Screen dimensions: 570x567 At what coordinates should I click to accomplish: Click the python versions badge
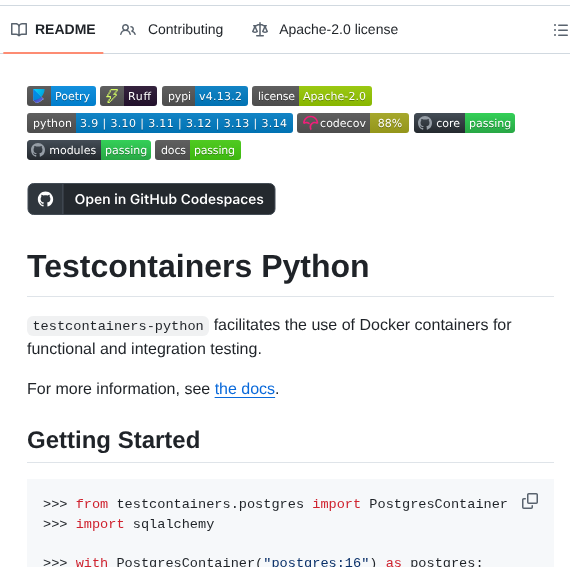(x=160, y=123)
